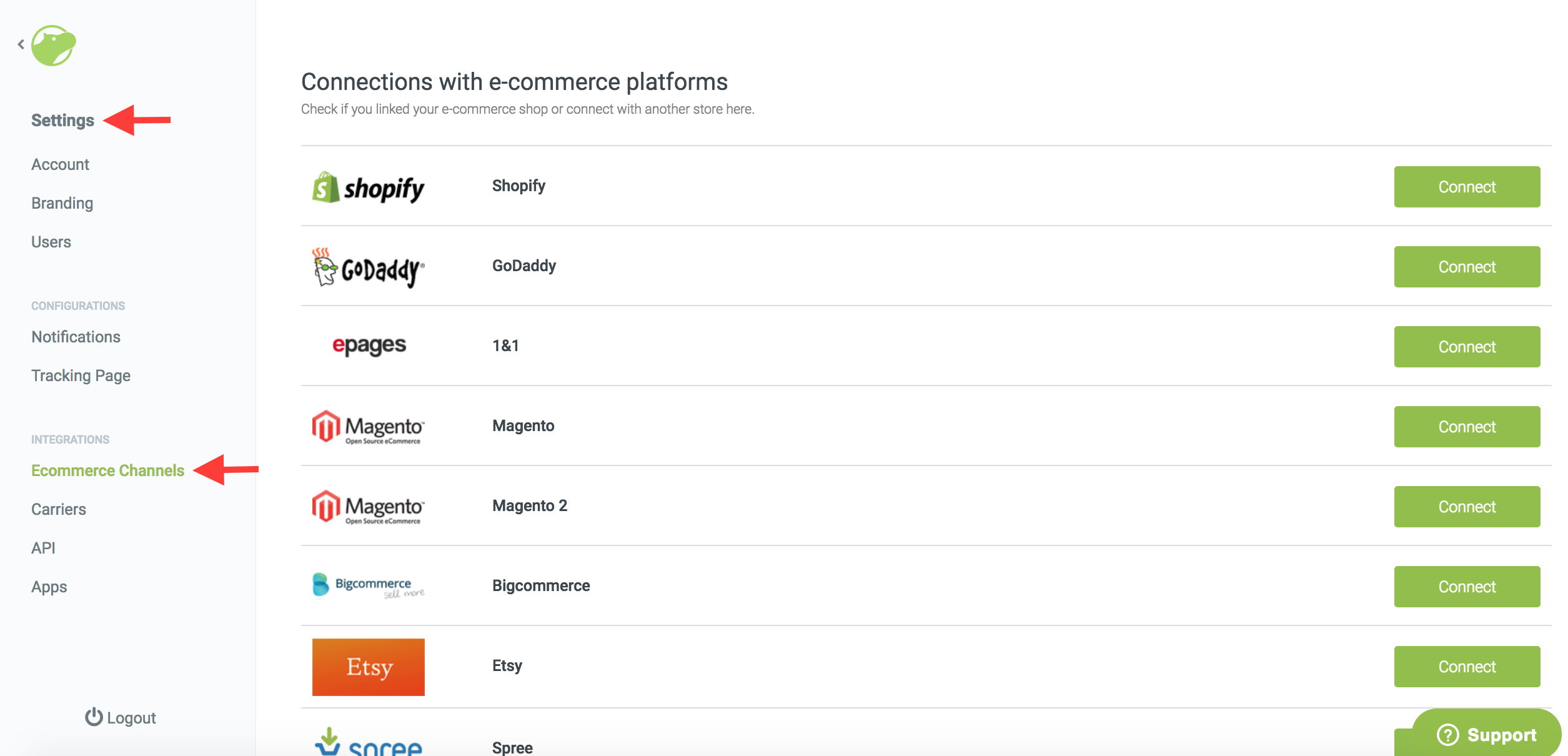Open Tracking Page configuration

81,376
